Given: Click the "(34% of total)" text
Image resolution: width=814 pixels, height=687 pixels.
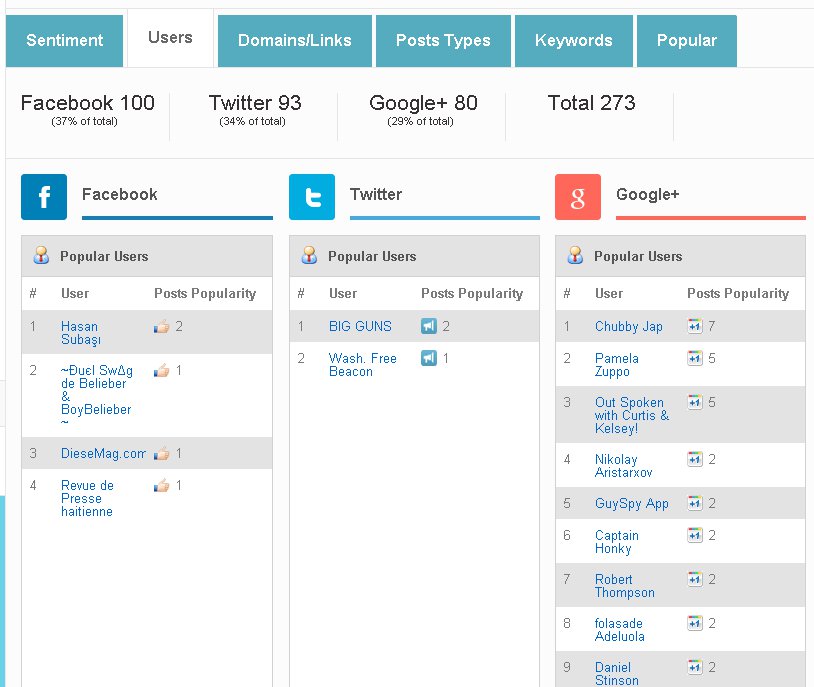Looking at the screenshot, I should click(252, 122).
